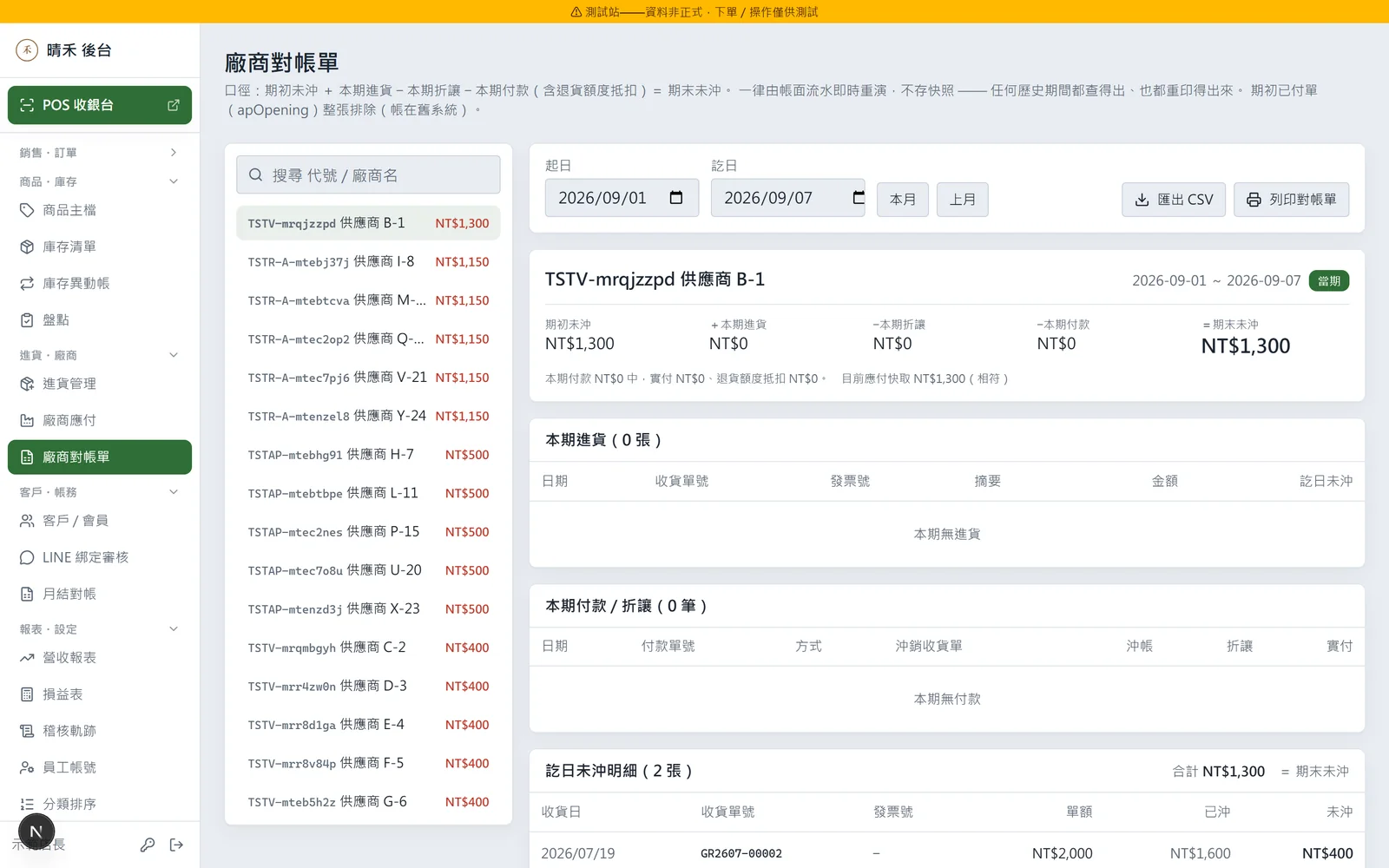Viewport: 1389px width, 868px height.
Task: Click the 商品主檔 tag icon
Action: click(x=27, y=210)
